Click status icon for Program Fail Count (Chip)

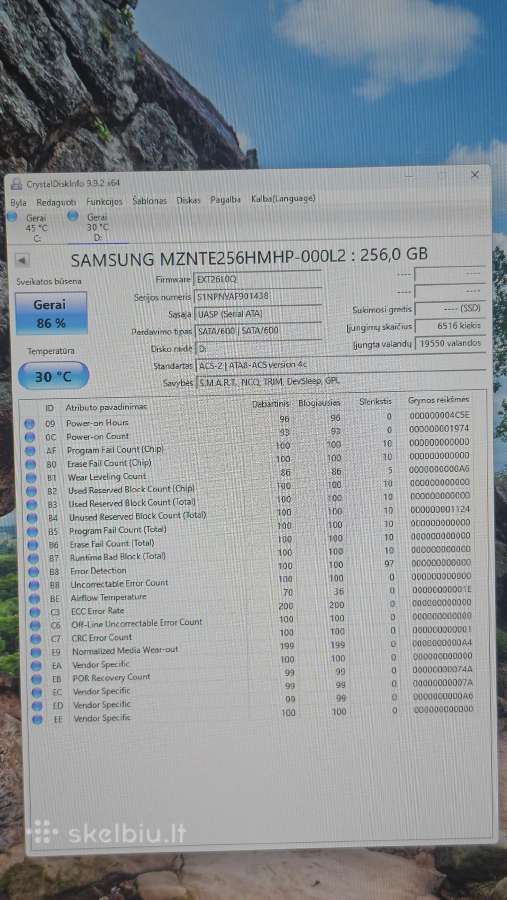tap(30, 451)
